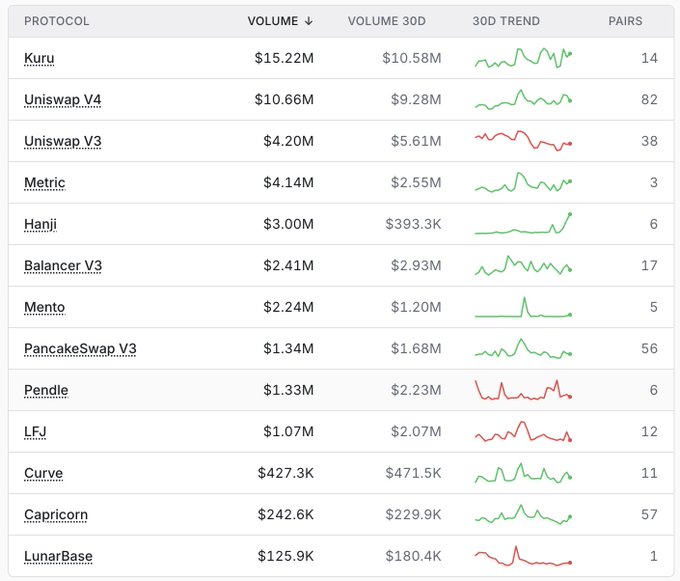The width and height of the screenshot is (680, 581).
Task: Open the Balancer V3 protocol link
Action: (63, 265)
